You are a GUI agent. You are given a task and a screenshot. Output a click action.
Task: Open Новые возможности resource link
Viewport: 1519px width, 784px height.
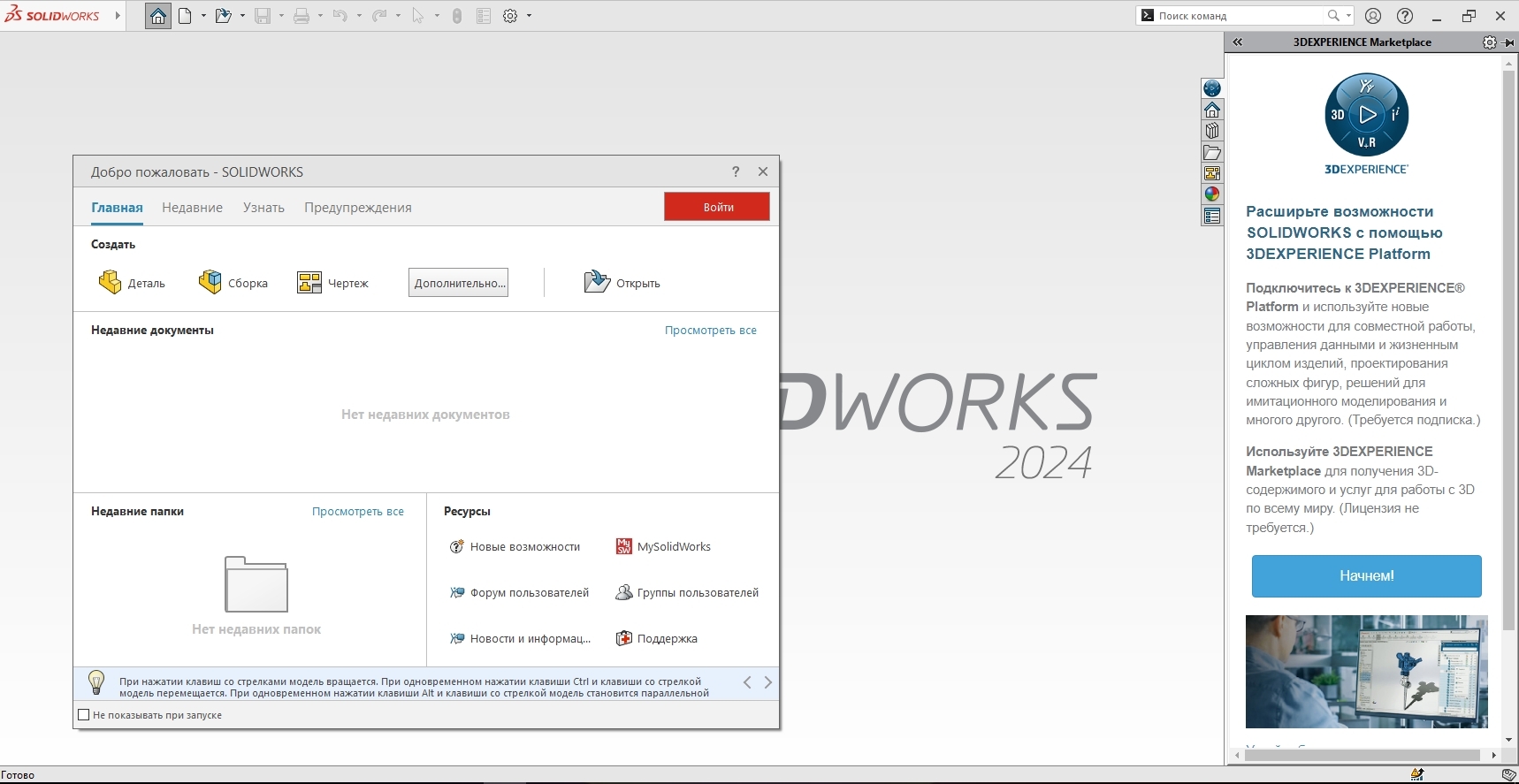515,547
